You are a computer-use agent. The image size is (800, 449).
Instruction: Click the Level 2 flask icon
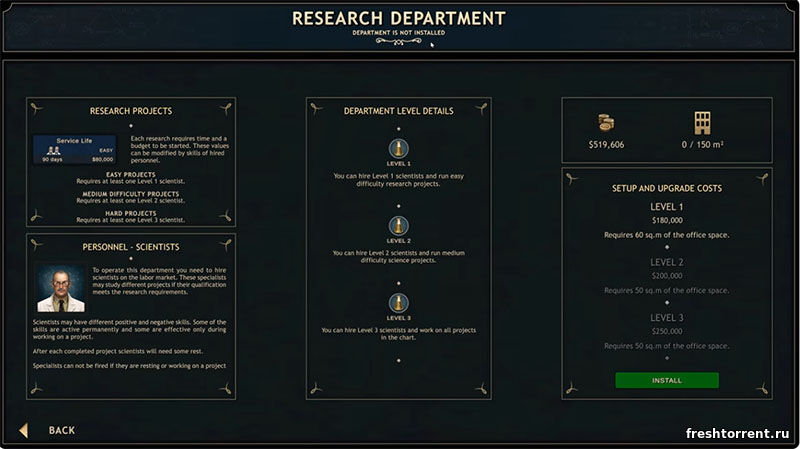coord(398,225)
